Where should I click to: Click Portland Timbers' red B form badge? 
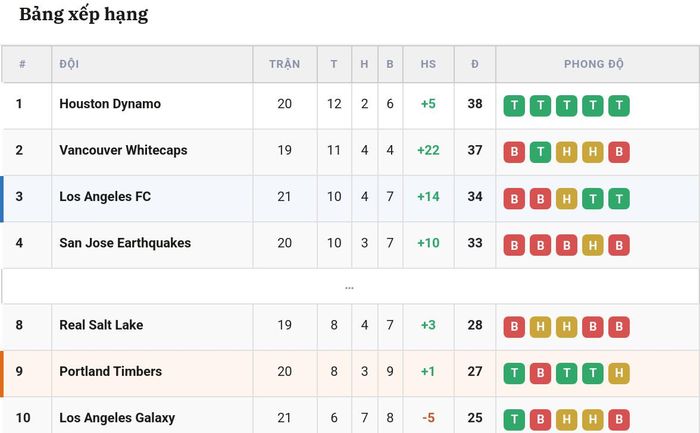pos(540,373)
